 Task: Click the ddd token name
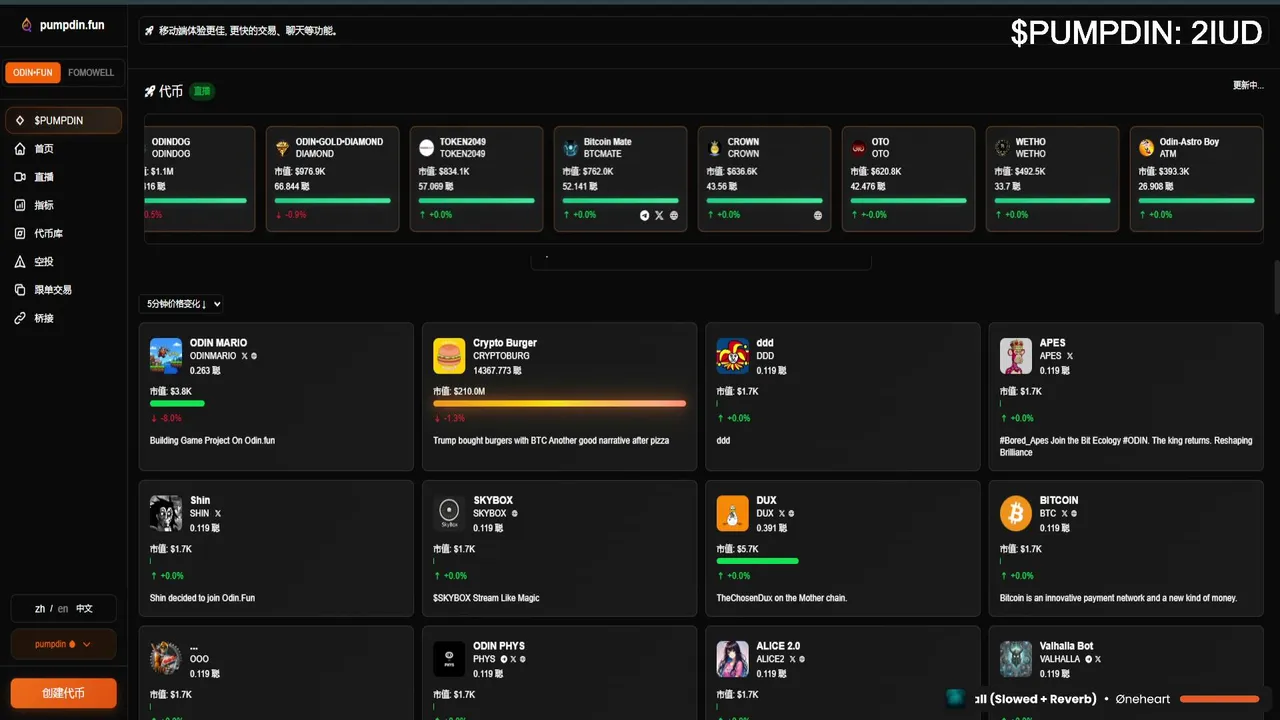point(765,343)
